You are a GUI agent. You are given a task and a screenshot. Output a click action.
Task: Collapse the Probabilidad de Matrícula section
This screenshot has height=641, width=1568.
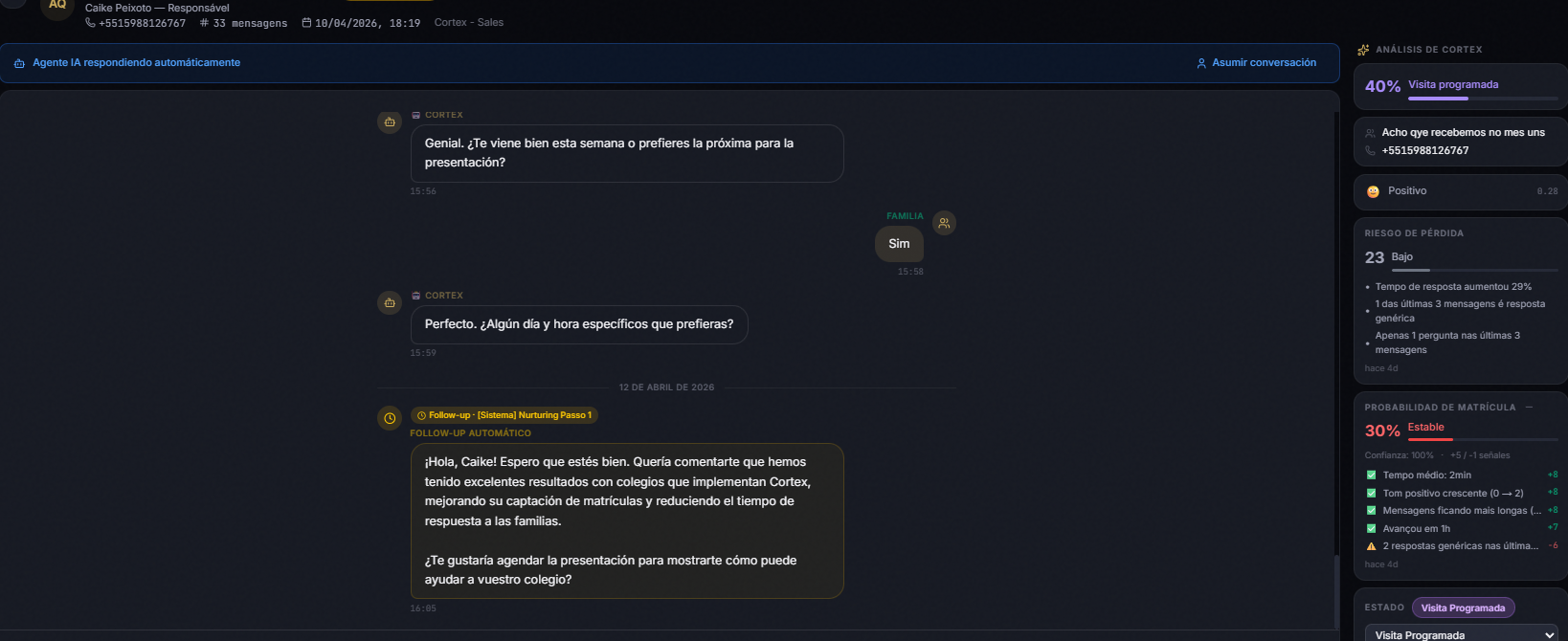1529,408
